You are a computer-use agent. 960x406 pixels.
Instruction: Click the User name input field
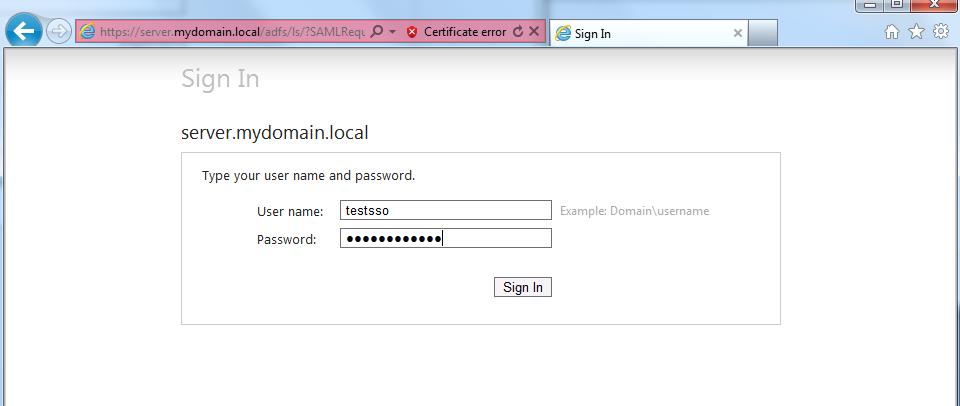point(446,210)
